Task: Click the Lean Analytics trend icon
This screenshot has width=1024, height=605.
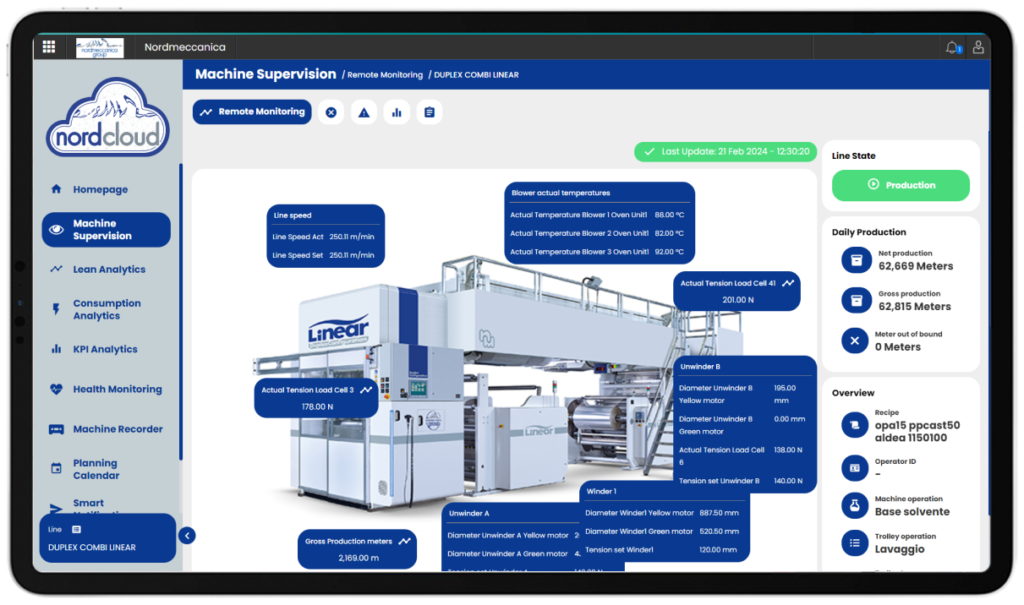Action: pos(56,269)
